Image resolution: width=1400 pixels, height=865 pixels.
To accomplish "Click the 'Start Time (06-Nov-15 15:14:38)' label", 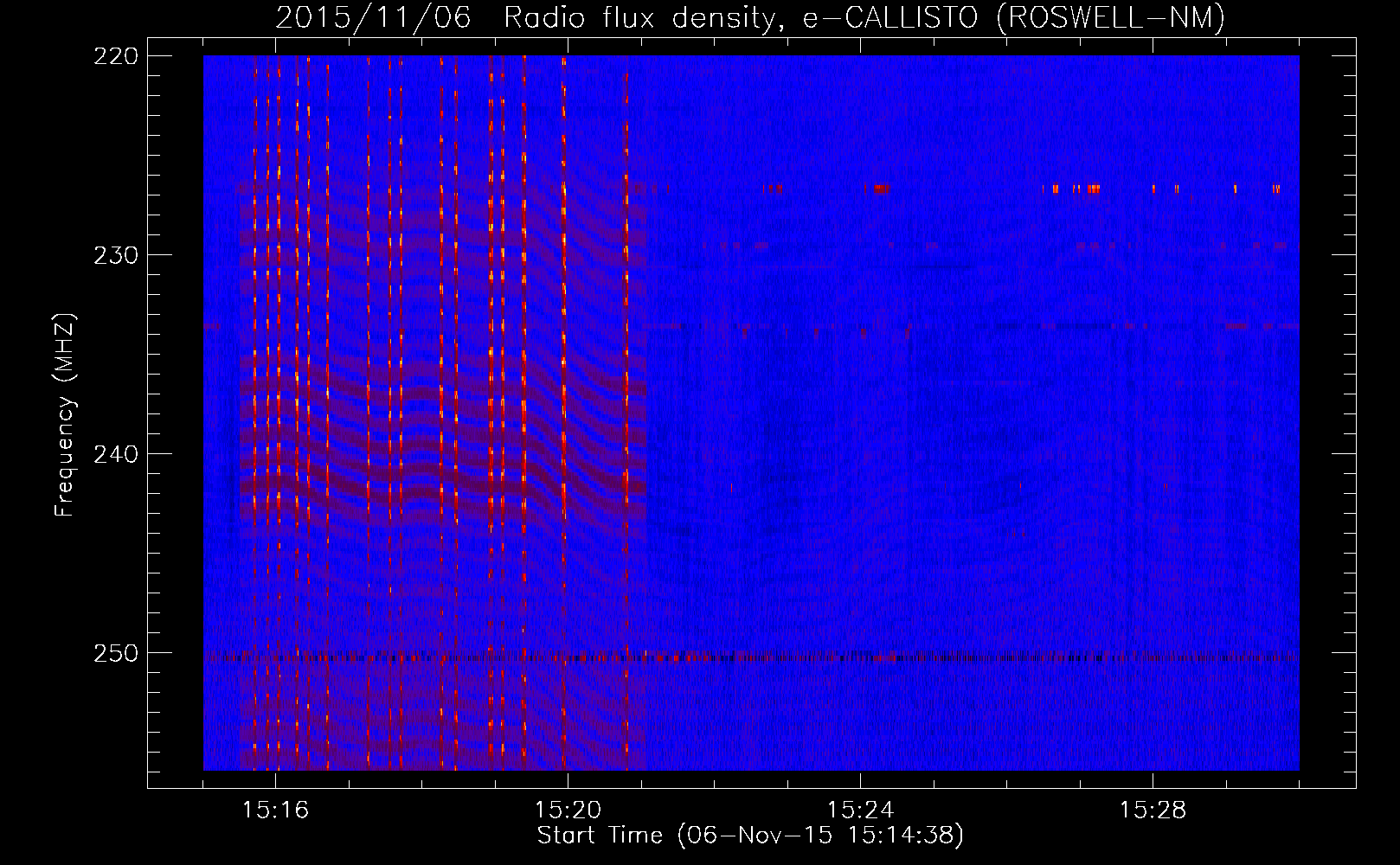I will pos(750,836).
